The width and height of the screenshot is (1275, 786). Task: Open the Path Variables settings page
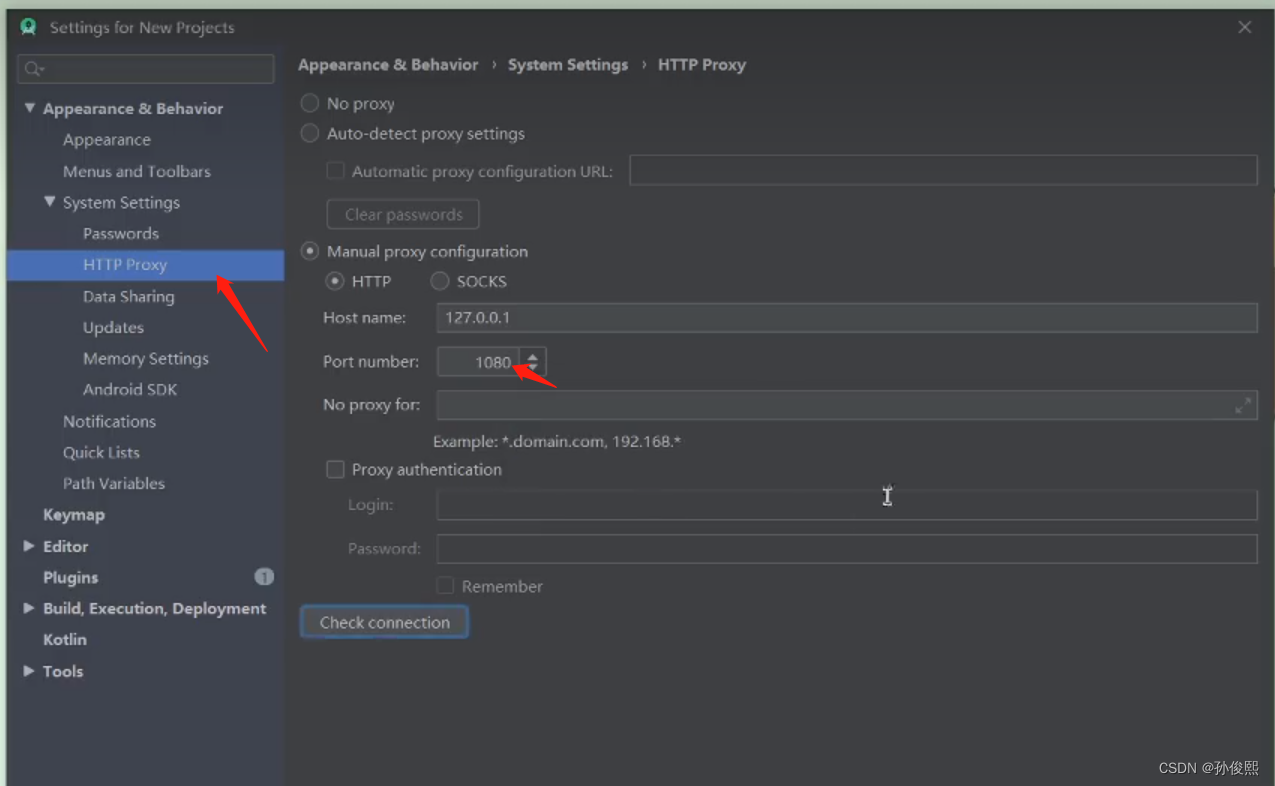pyautogui.click(x=114, y=483)
